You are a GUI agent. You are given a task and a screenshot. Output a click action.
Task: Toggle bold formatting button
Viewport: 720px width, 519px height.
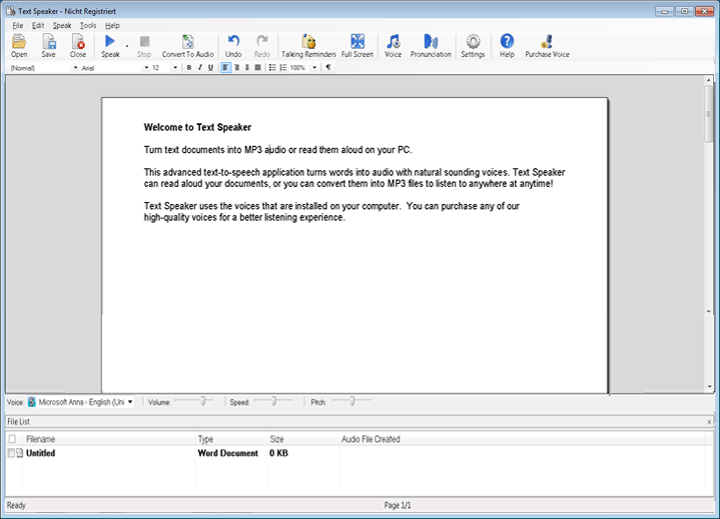(188, 68)
